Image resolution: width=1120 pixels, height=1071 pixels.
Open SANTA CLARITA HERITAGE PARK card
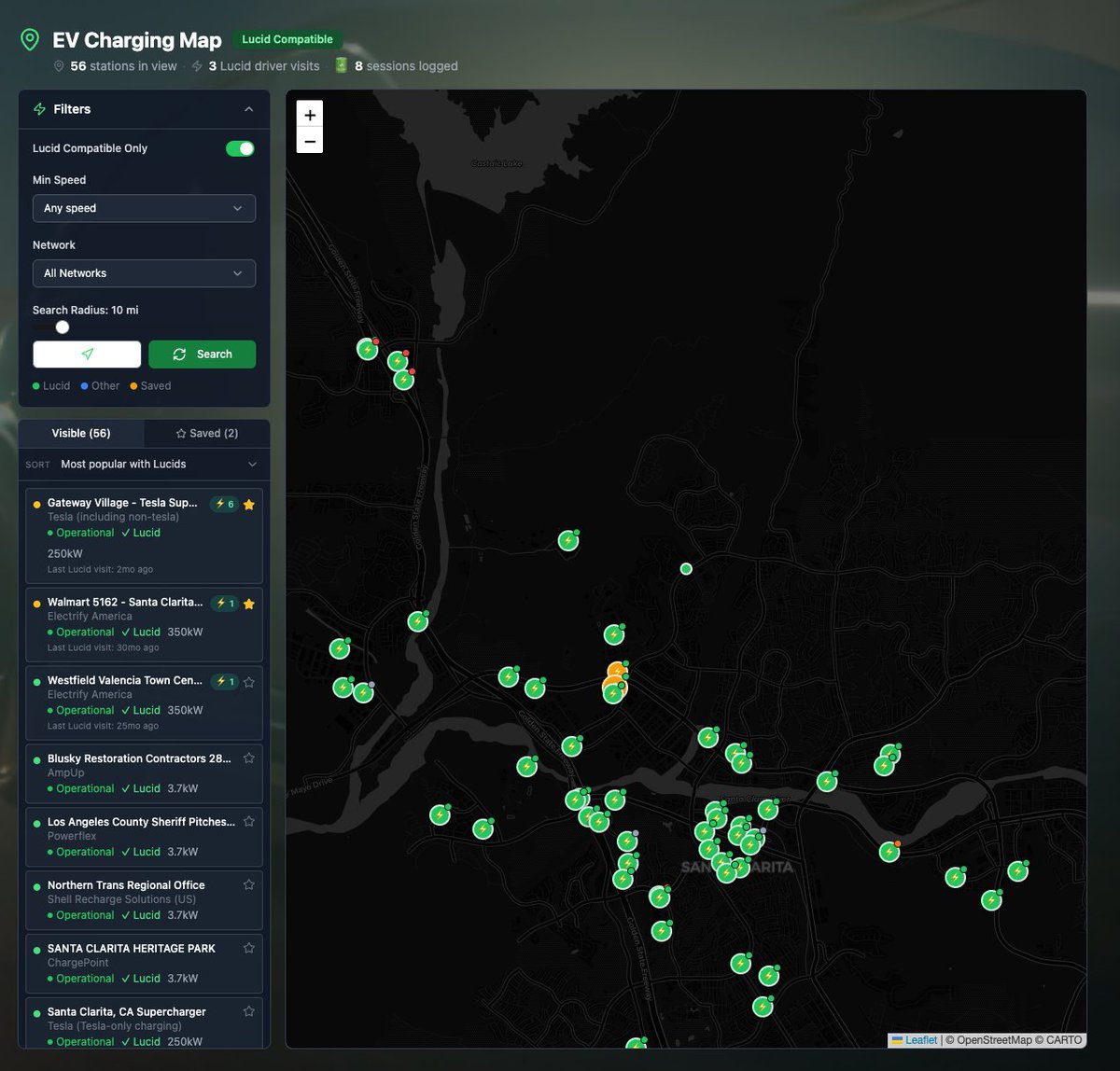click(x=144, y=964)
